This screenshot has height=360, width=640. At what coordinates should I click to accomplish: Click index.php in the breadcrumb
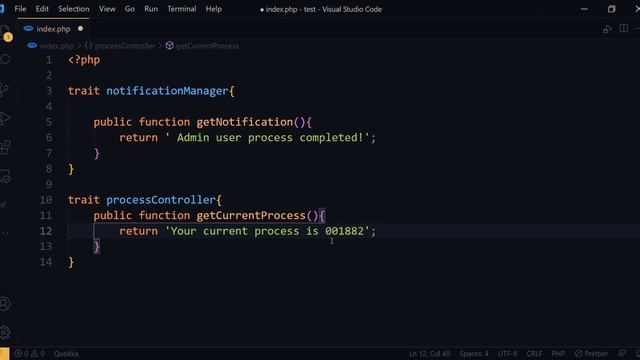(57, 46)
